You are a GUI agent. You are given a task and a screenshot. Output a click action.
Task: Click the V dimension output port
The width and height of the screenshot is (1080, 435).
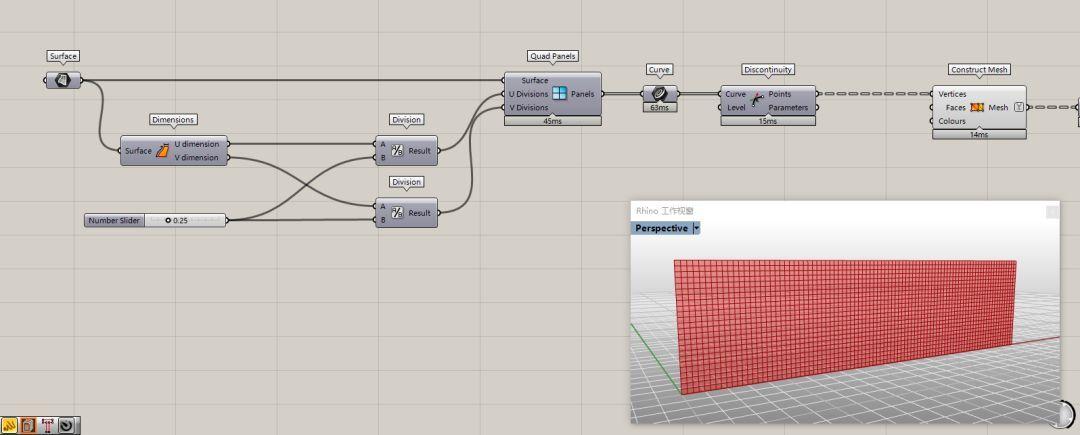[x=196, y=158]
